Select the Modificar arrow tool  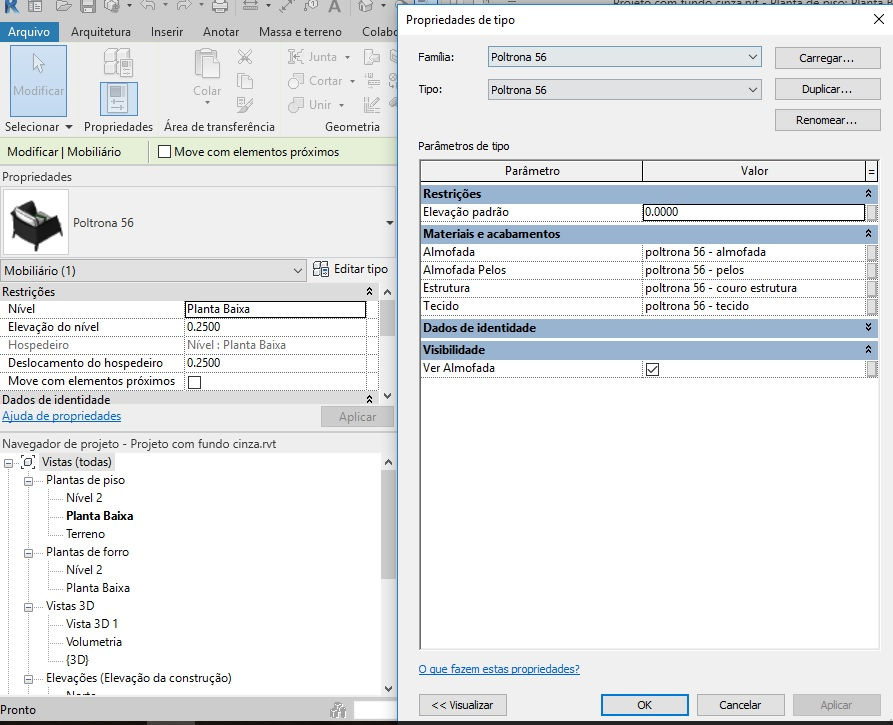click(x=38, y=80)
